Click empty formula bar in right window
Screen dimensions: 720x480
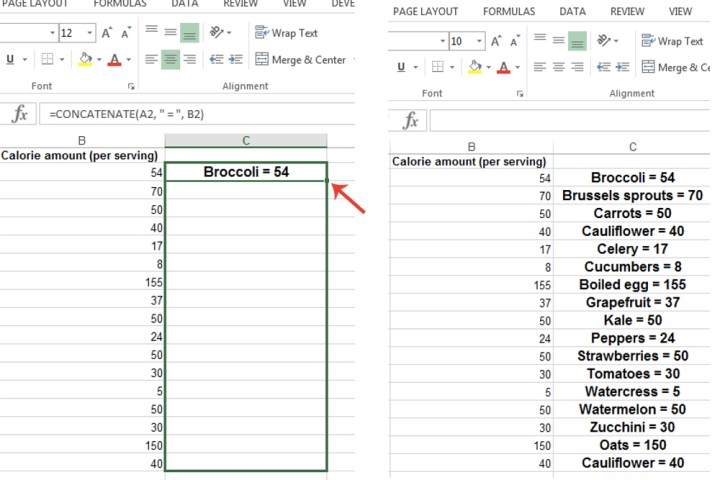pyautogui.click(x=570, y=120)
